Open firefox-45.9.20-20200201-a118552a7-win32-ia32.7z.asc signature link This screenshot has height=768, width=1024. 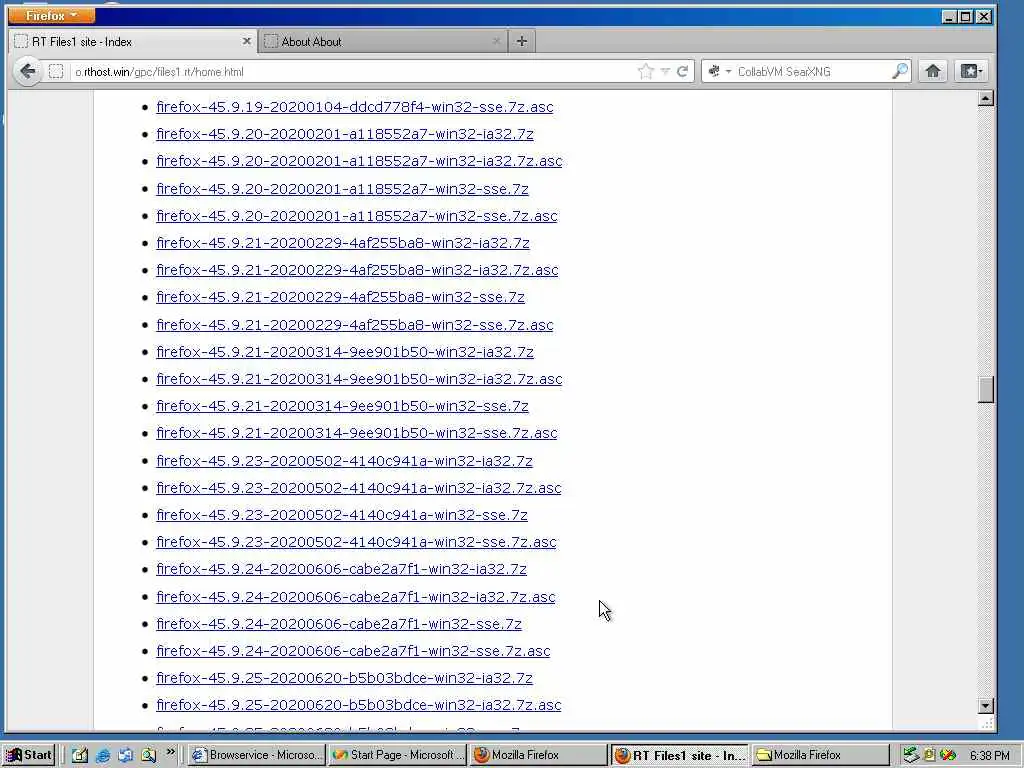tap(359, 161)
